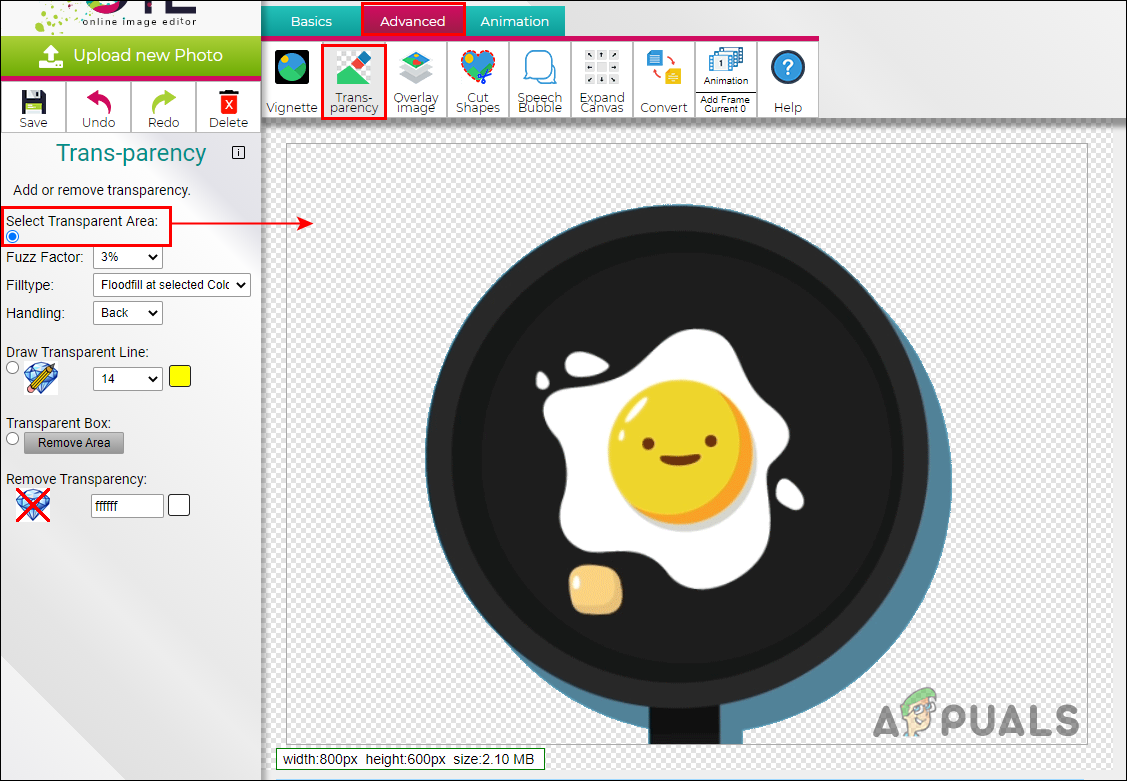The height and width of the screenshot is (781, 1127).
Task: Select the Transparency tool icon
Action: (x=354, y=80)
